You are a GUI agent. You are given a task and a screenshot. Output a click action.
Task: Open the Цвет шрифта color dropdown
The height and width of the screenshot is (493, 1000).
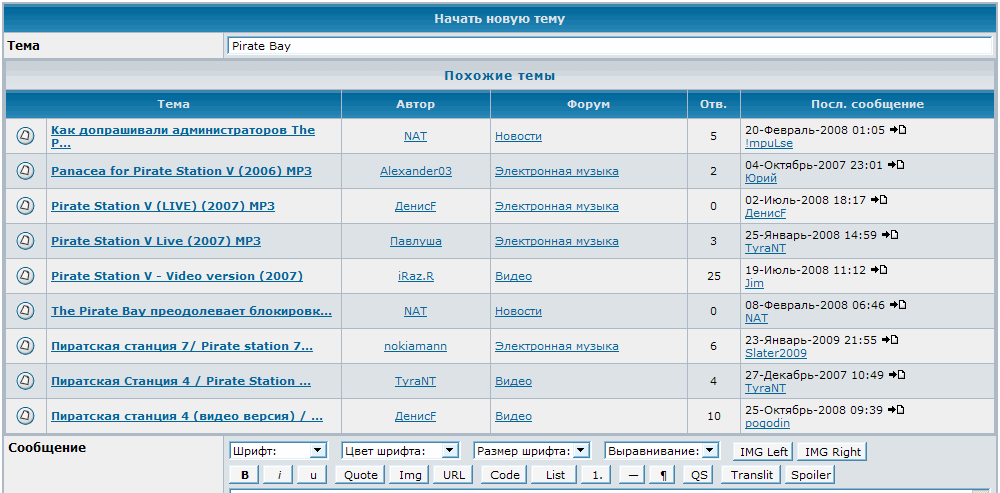coord(401,451)
